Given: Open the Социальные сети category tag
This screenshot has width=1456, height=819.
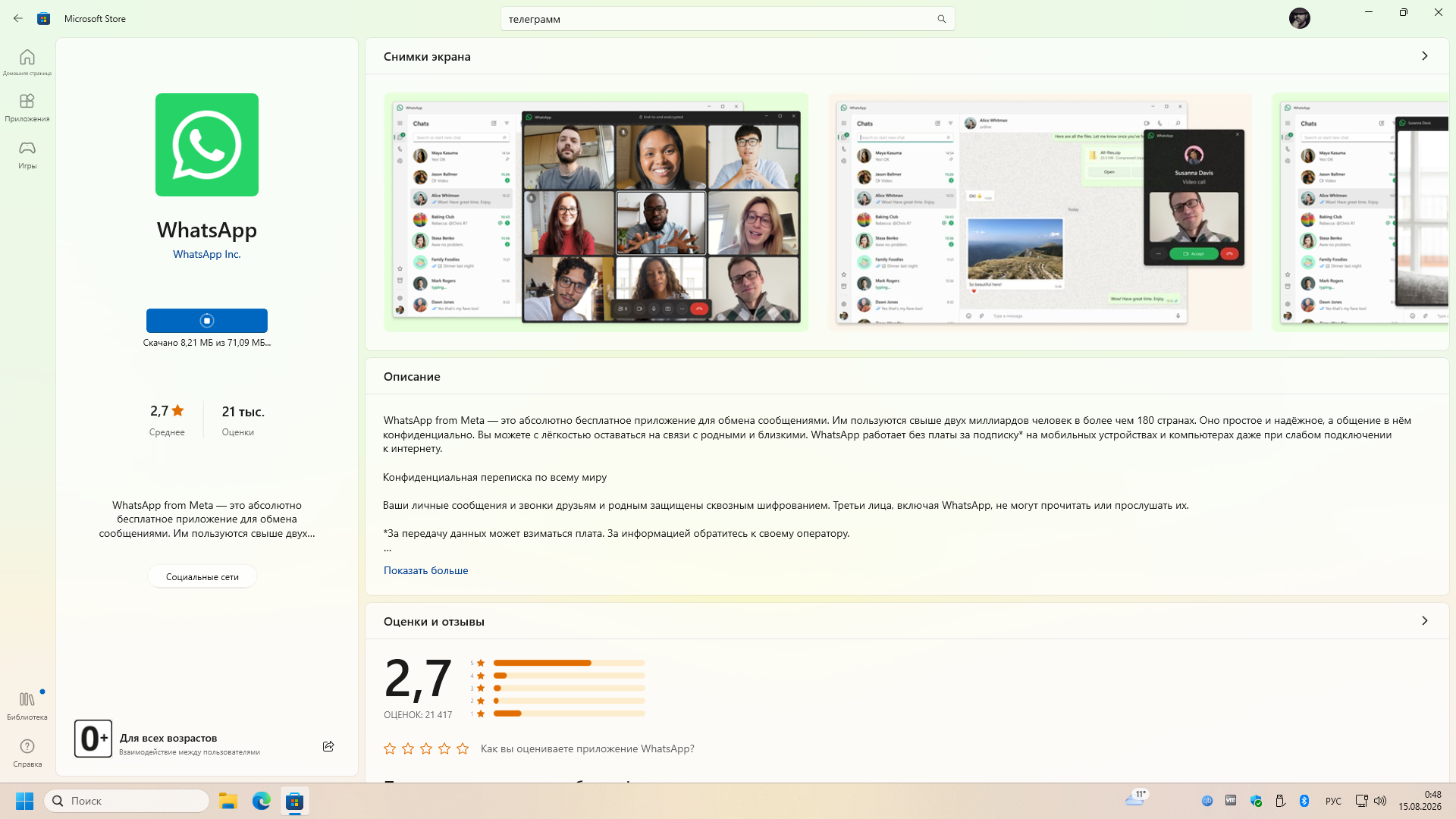Looking at the screenshot, I should pos(202,577).
